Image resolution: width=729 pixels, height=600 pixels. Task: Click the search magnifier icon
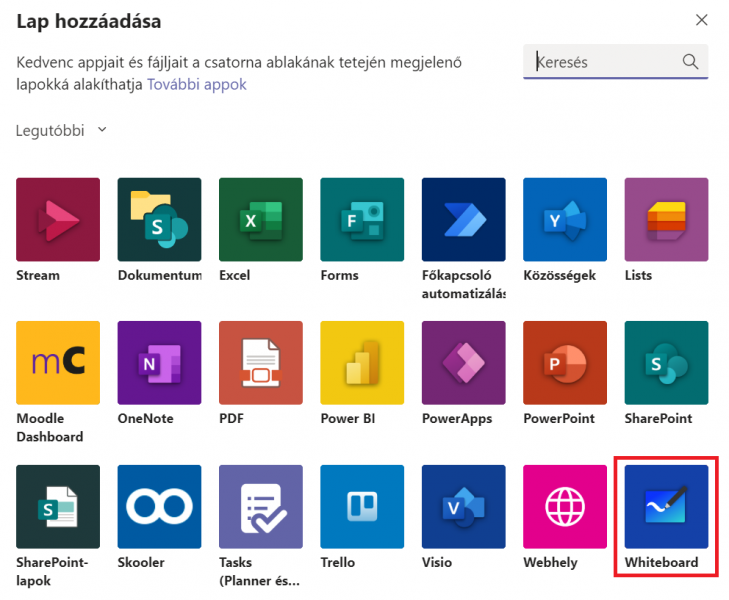point(690,61)
